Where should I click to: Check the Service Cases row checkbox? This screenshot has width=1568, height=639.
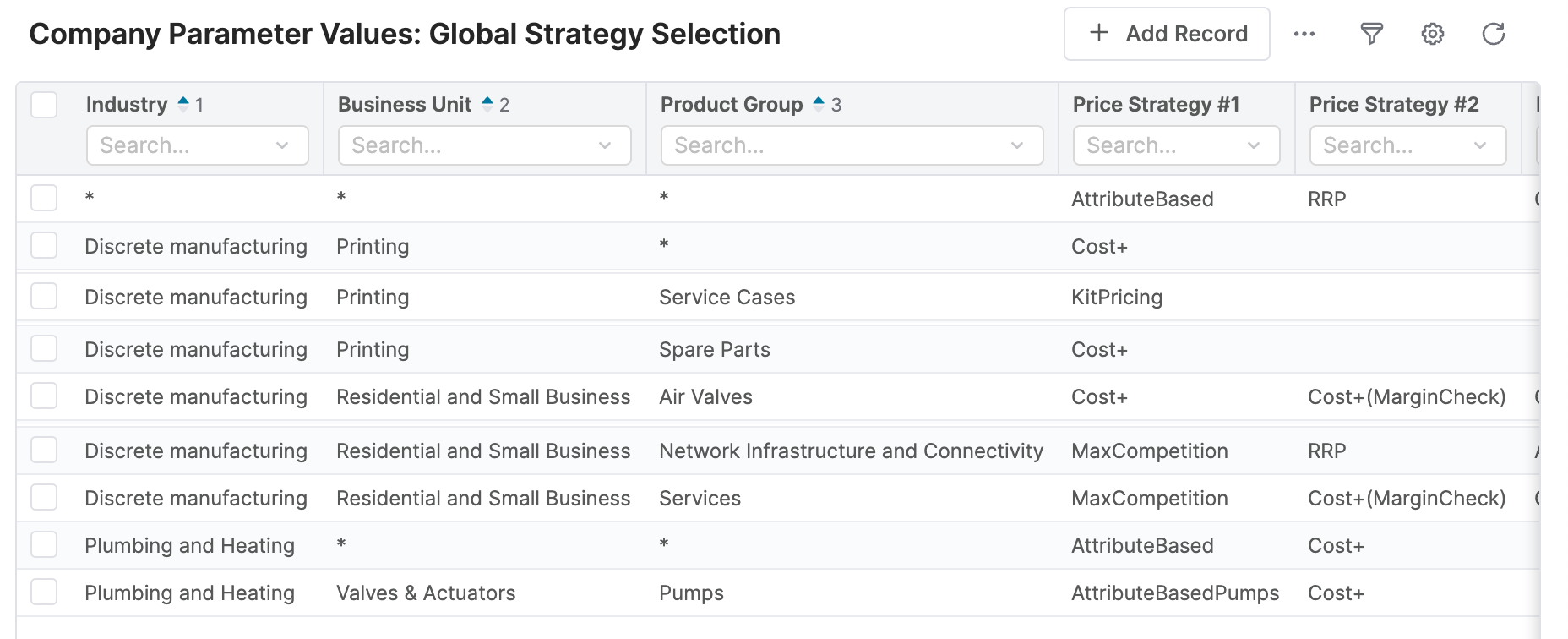[44, 297]
